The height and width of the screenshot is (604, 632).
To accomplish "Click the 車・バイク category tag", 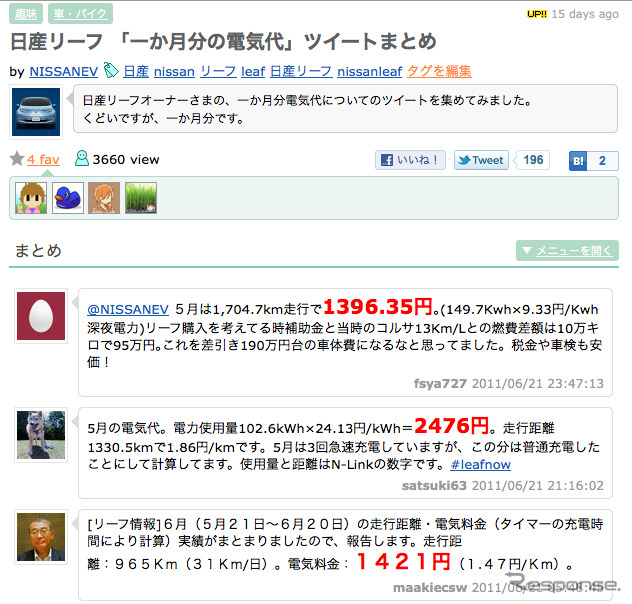I will pos(80,14).
